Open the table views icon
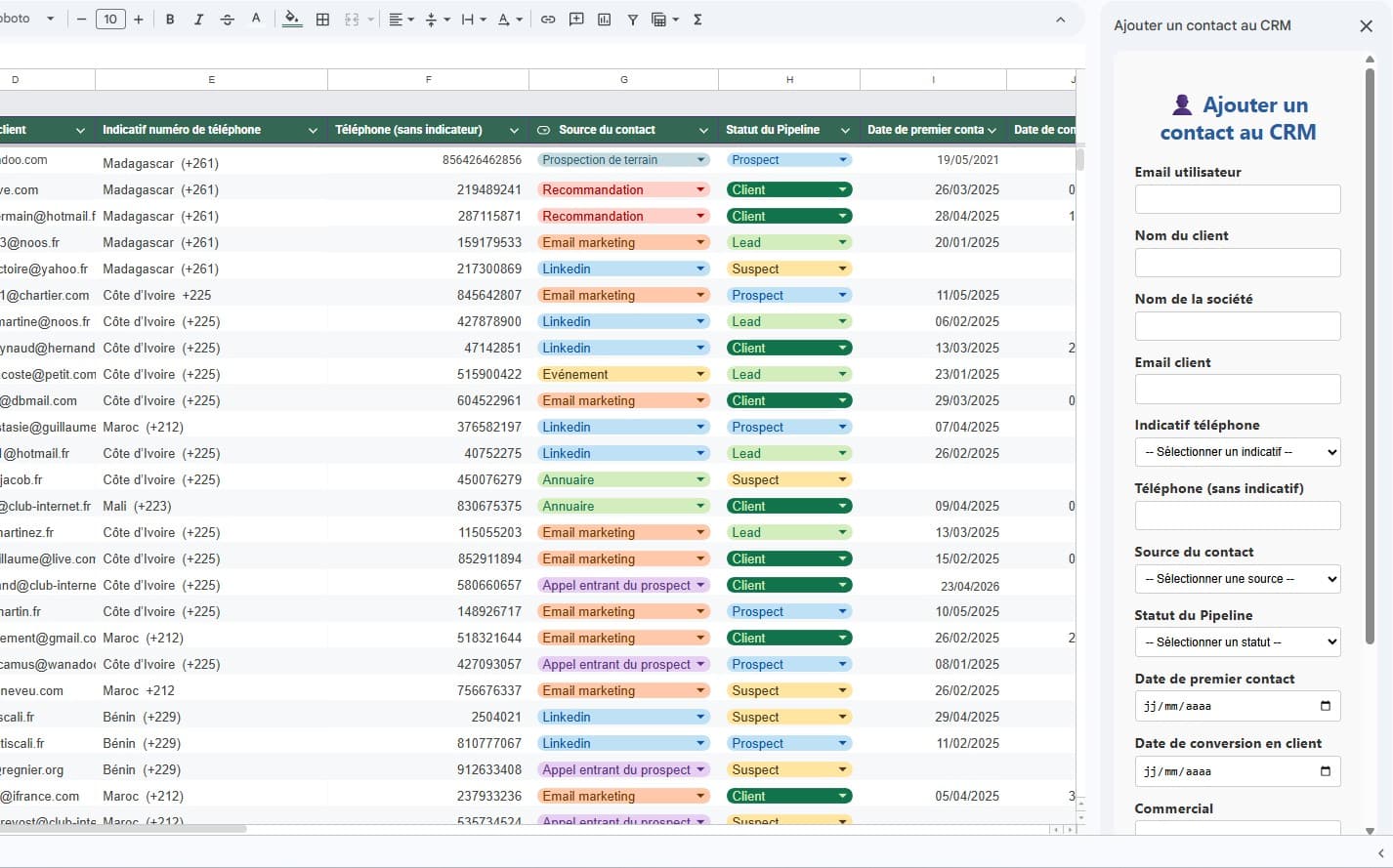This screenshot has width=1393, height=868. pos(663,20)
